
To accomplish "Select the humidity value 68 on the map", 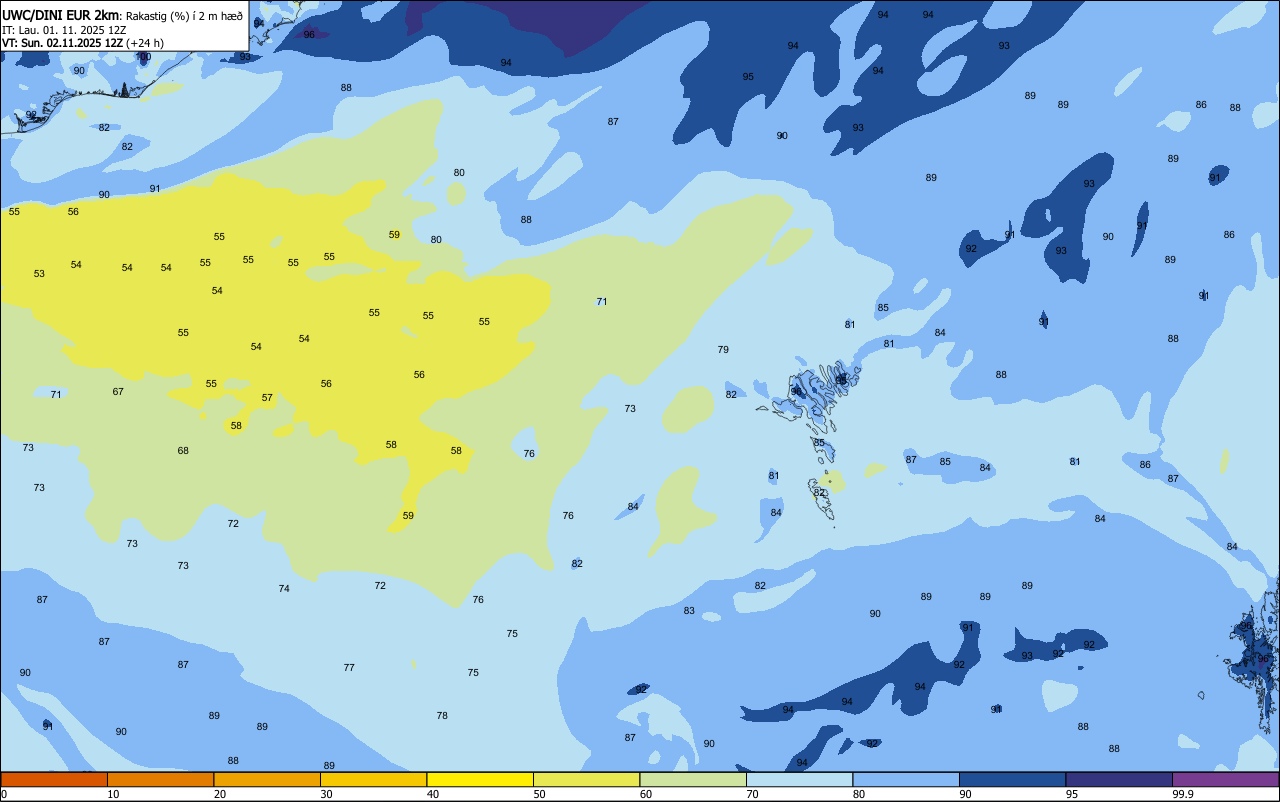I will coord(183,451).
